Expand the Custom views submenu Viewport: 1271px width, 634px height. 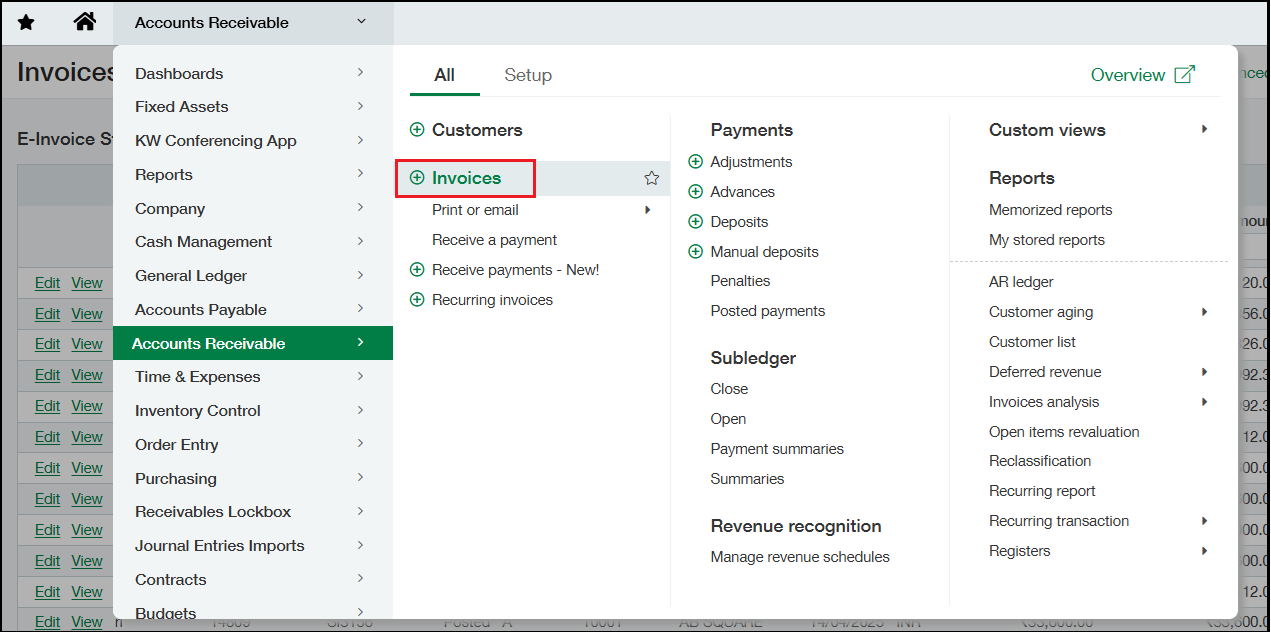(1204, 129)
